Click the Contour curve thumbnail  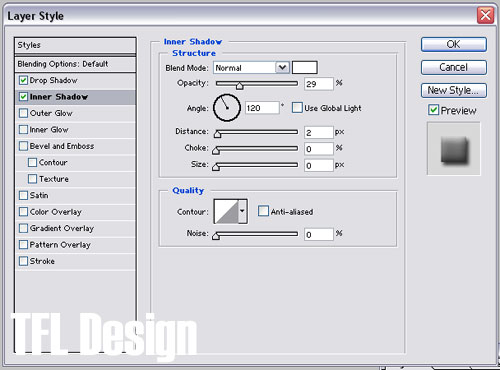click(226, 211)
